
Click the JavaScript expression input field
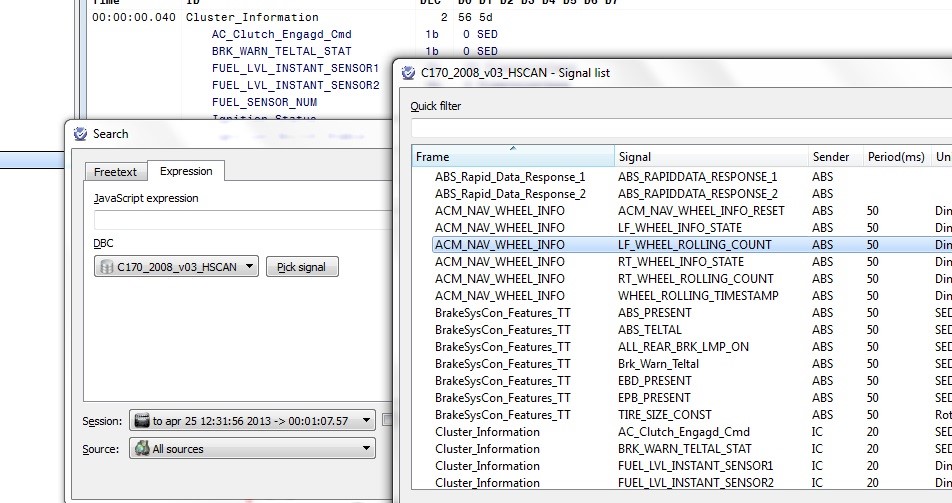(x=243, y=220)
